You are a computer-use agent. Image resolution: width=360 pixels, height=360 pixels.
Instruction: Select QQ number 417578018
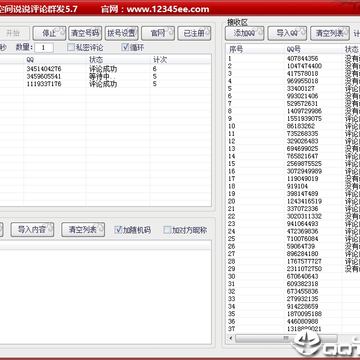coord(302,74)
